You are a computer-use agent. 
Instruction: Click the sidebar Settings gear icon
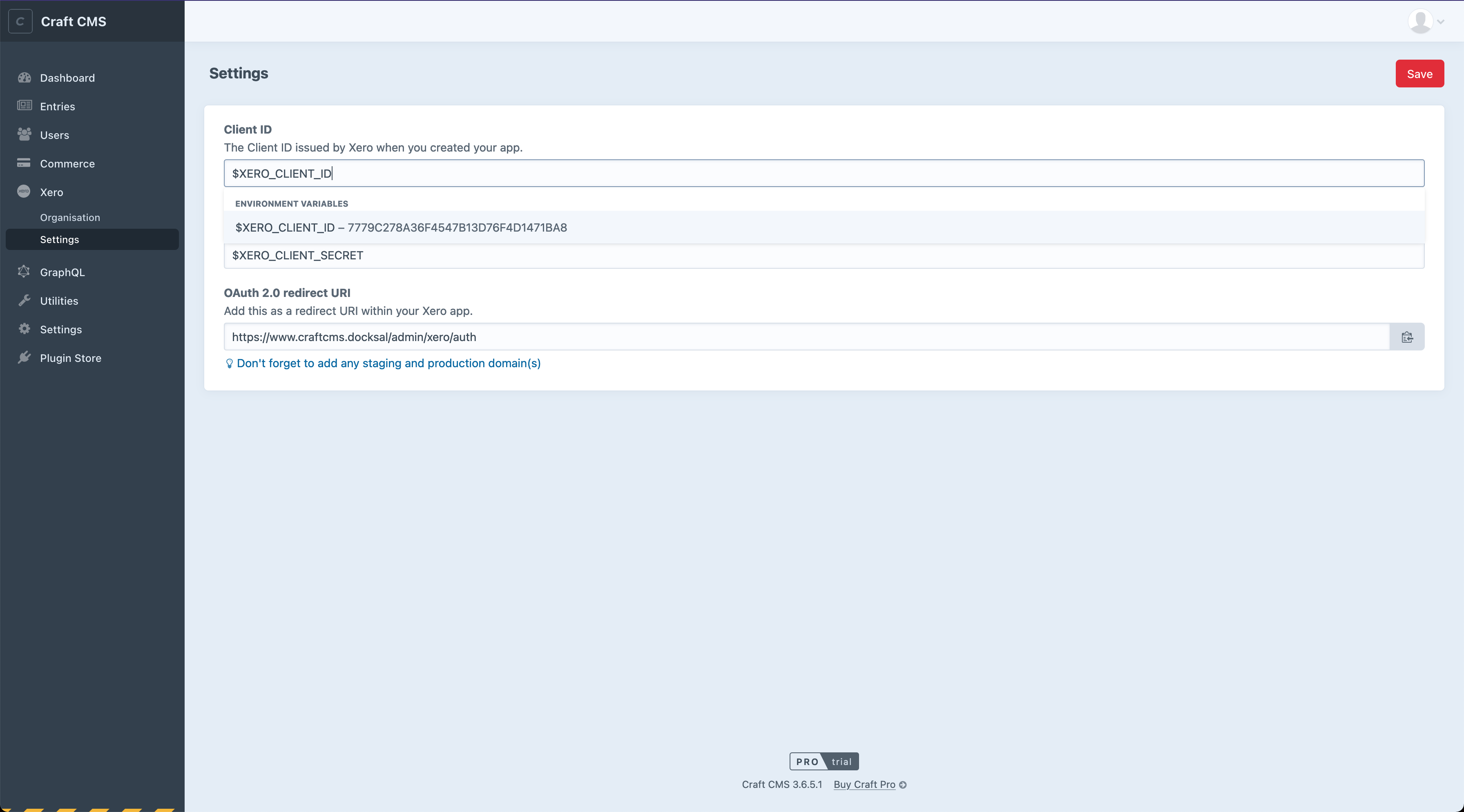click(x=24, y=329)
